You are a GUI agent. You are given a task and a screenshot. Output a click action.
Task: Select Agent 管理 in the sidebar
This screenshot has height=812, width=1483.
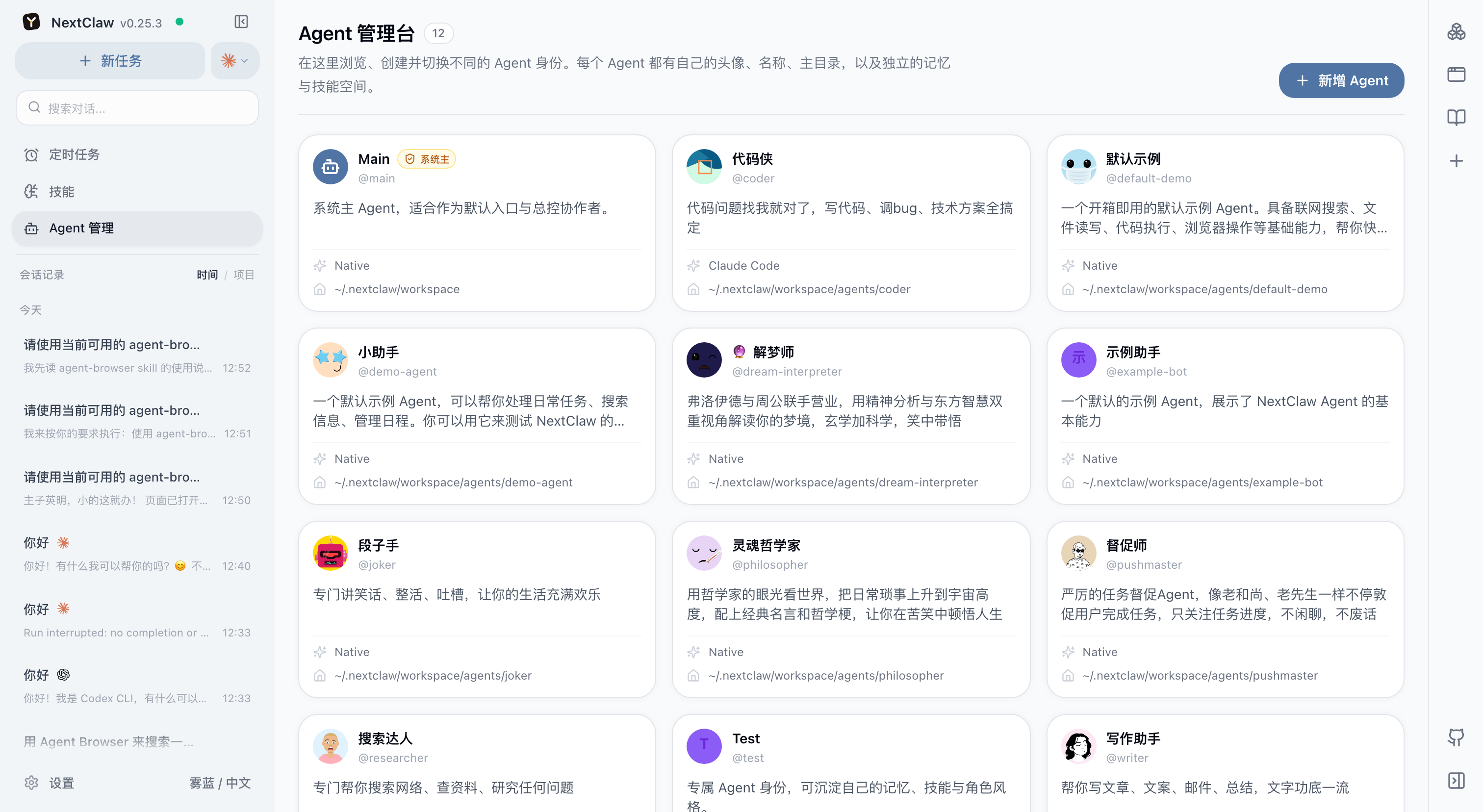pyautogui.click(x=137, y=228)
